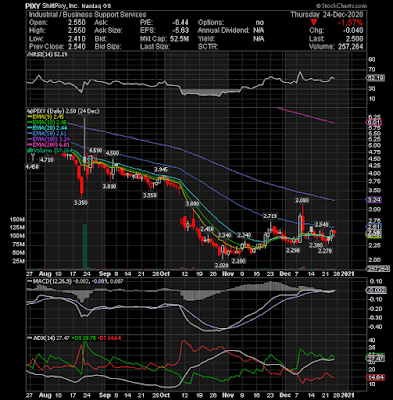Click the High: label
Viewport: 393px width, 400px height.
coord(38,31)
